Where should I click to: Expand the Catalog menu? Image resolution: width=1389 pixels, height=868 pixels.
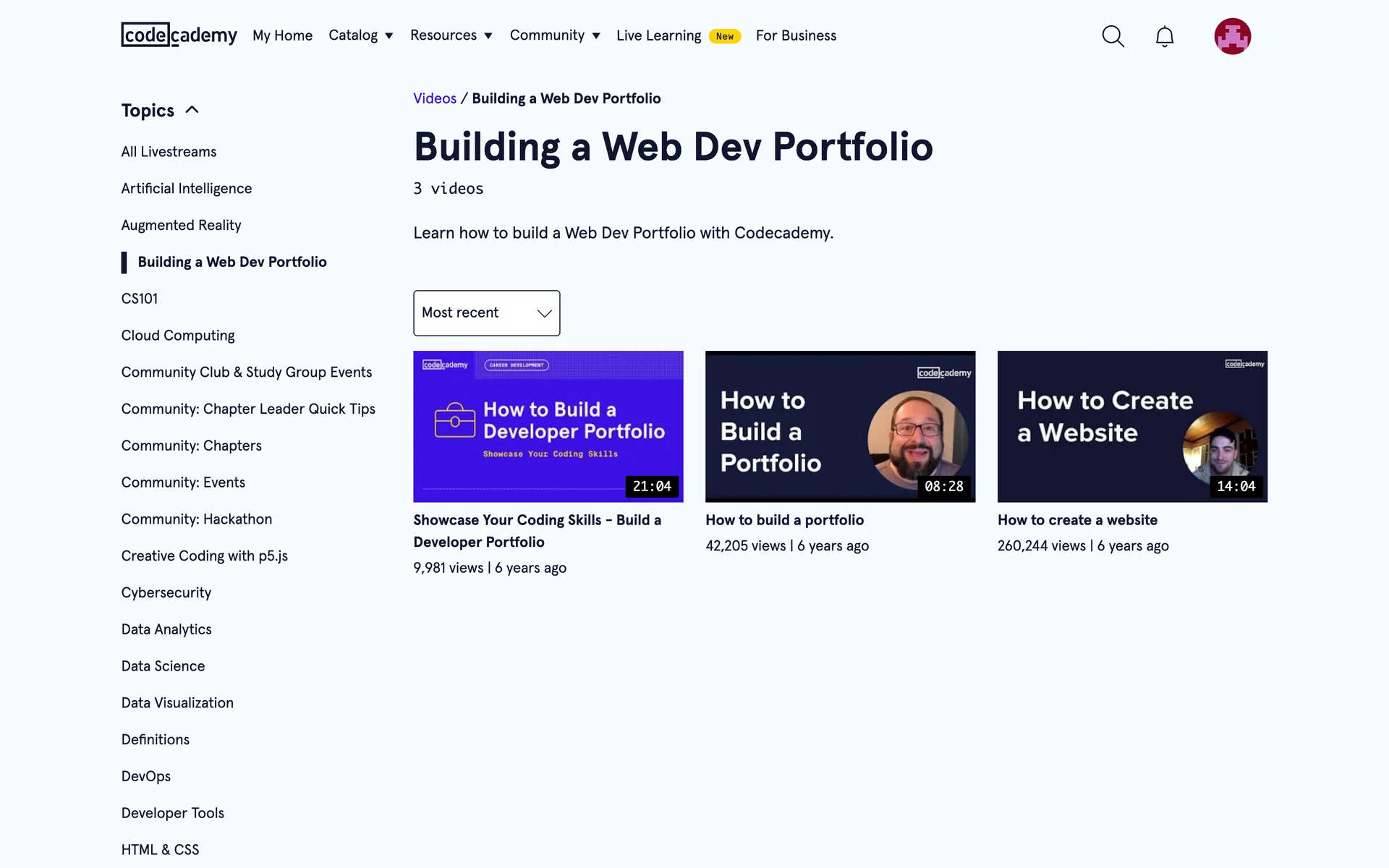(x=360, y=35)
